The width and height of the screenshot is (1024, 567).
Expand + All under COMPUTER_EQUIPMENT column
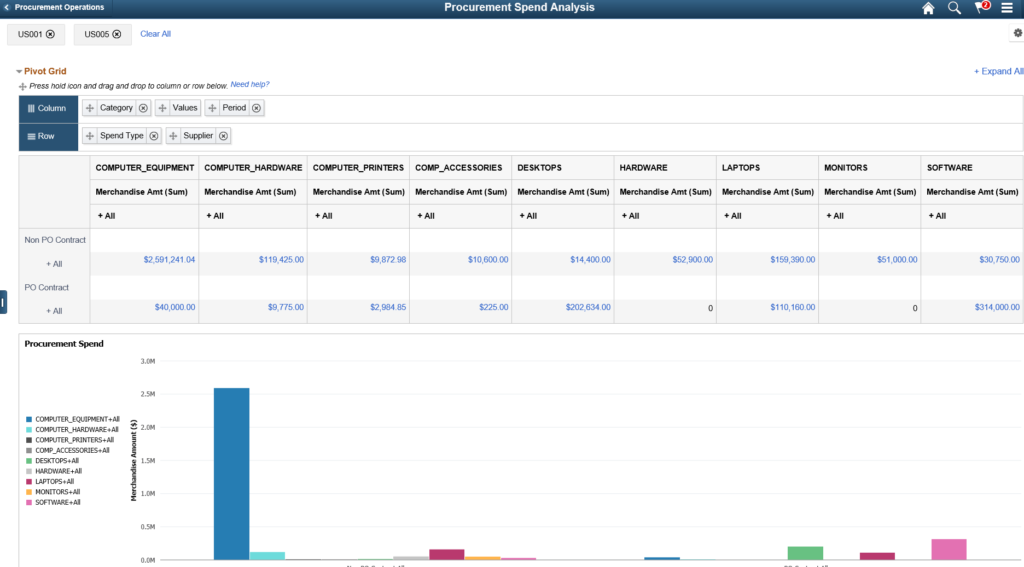(x=106, y=216)
